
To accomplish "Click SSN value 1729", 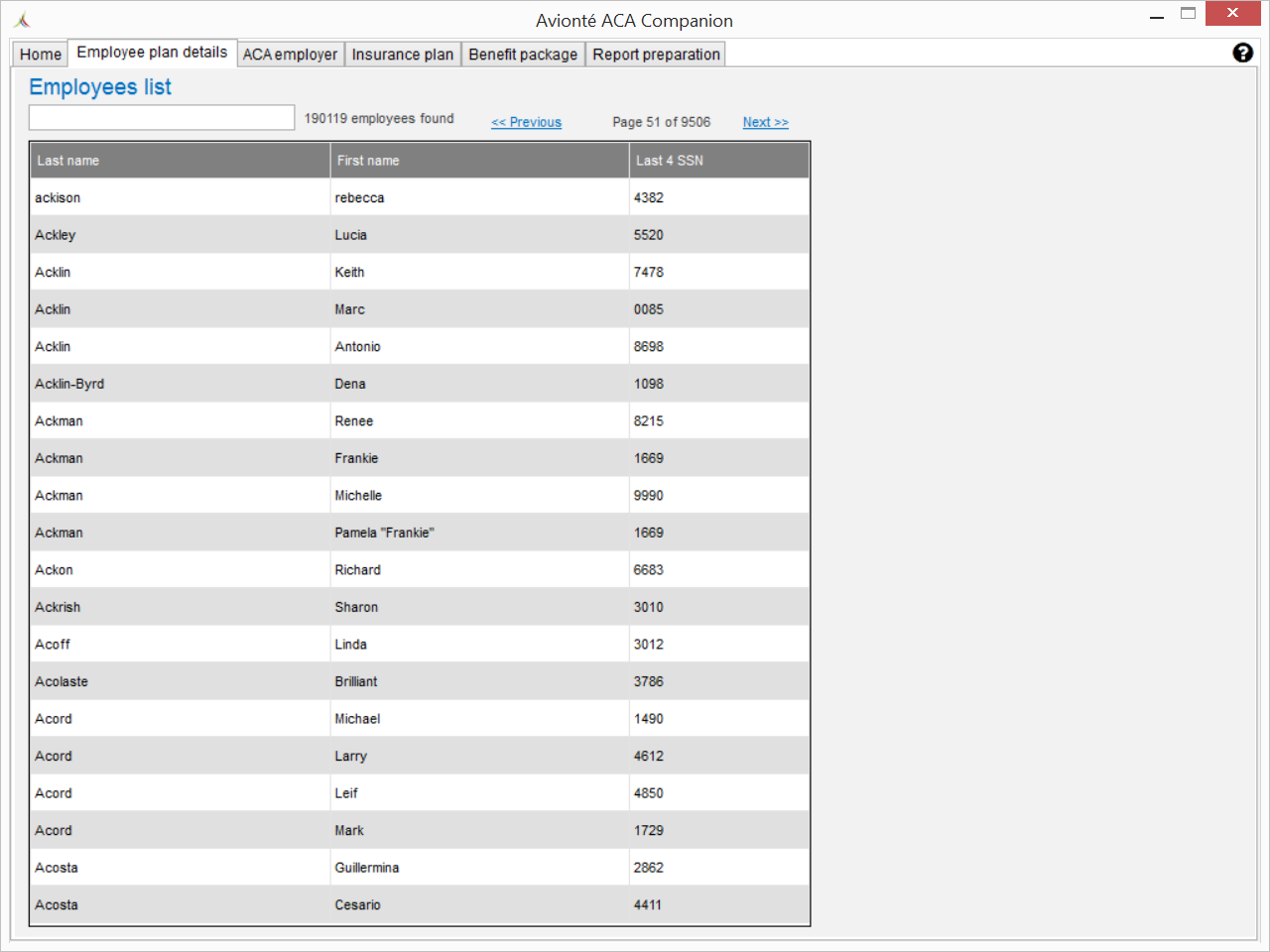I will (x=649, y=830).
